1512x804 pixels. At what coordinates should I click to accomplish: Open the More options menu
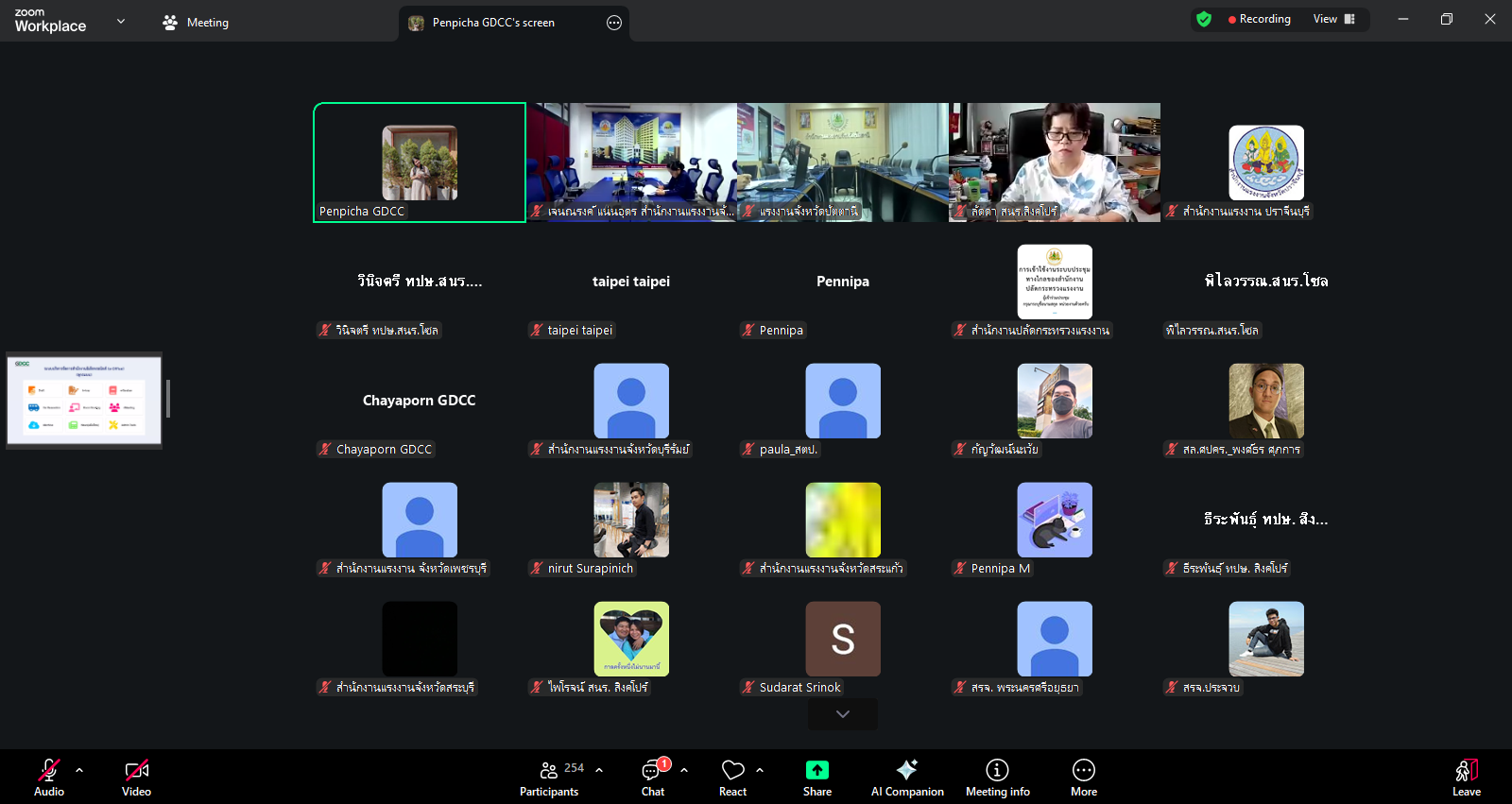pyautogui.click(x=1084, y=778)
